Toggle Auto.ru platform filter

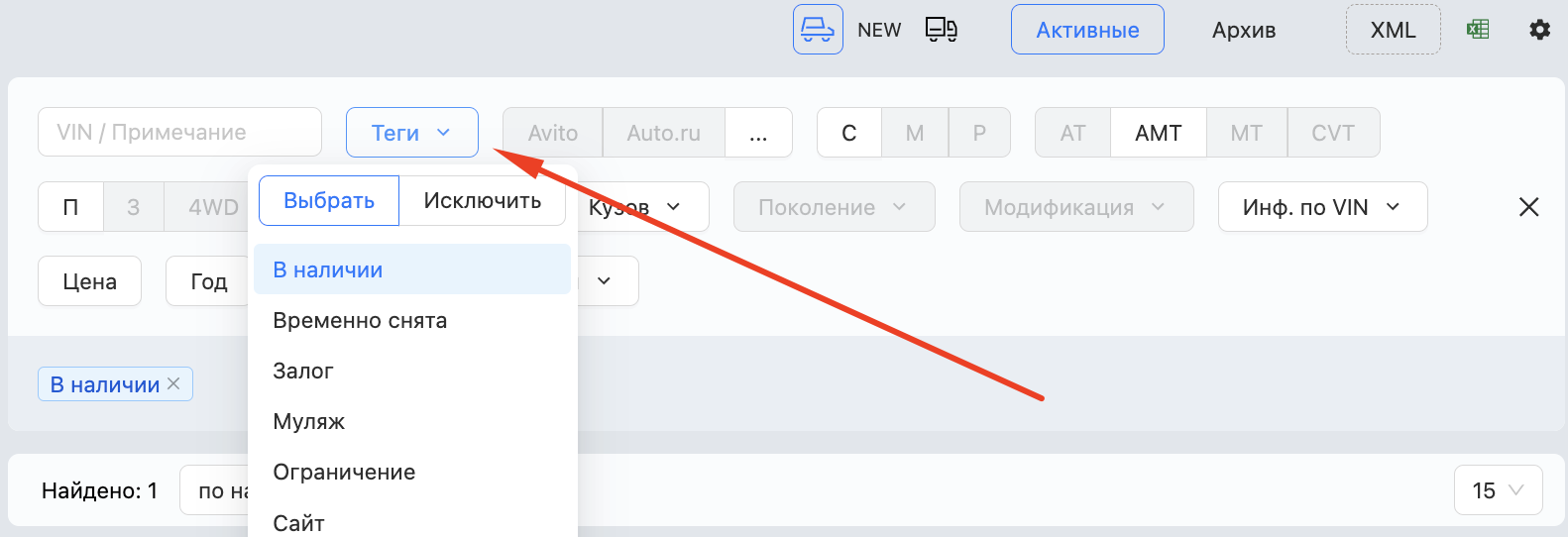(663, 133)
